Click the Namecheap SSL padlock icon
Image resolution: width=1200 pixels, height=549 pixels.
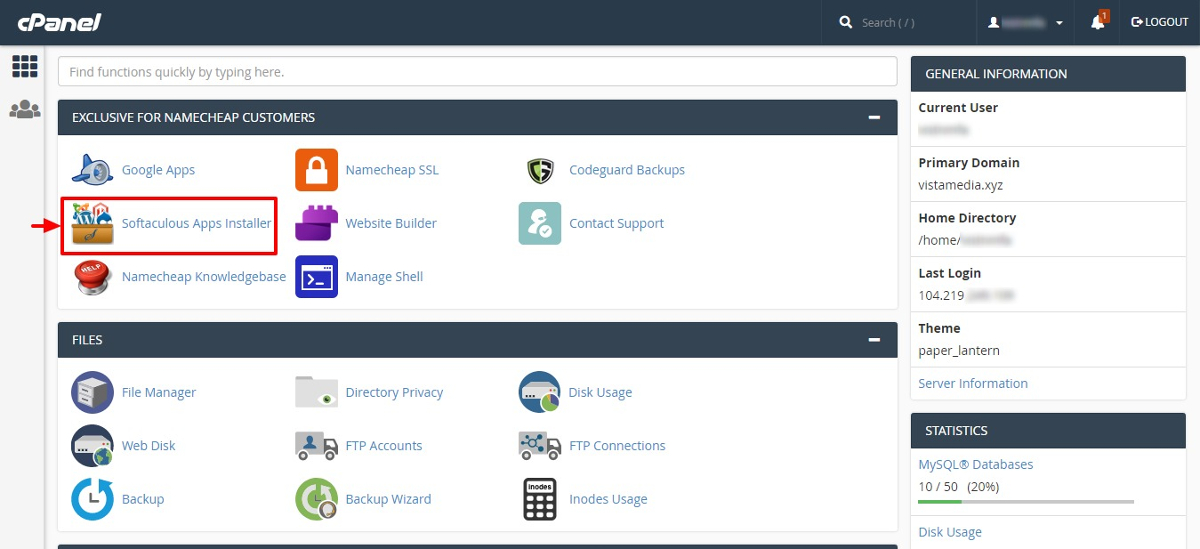[x=316, y=170]
